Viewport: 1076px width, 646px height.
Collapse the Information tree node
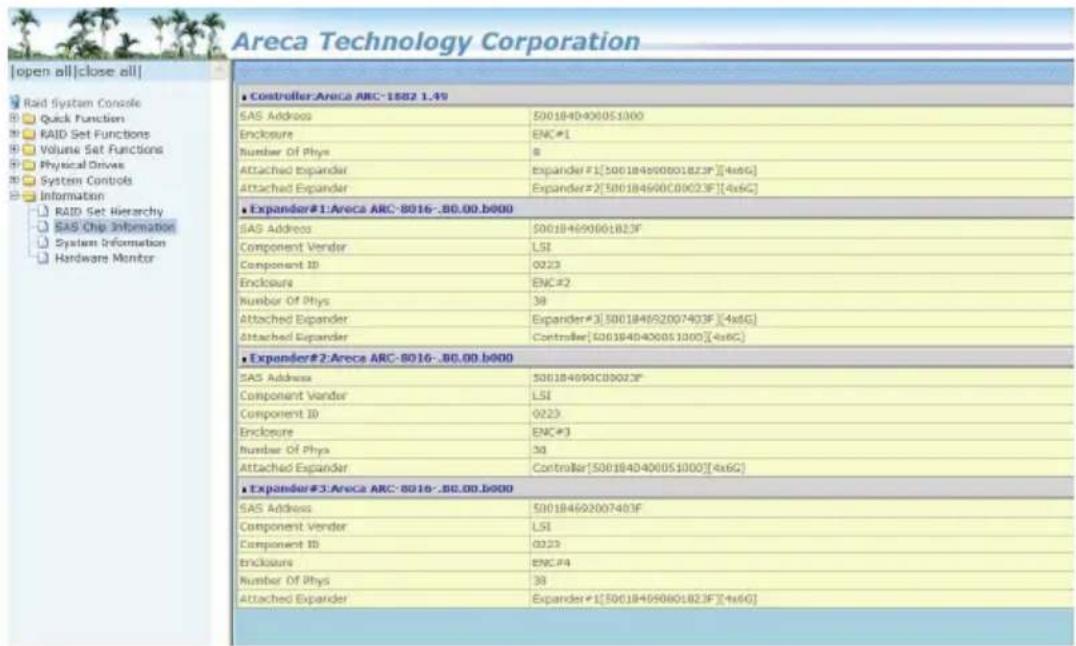(14, 196)
